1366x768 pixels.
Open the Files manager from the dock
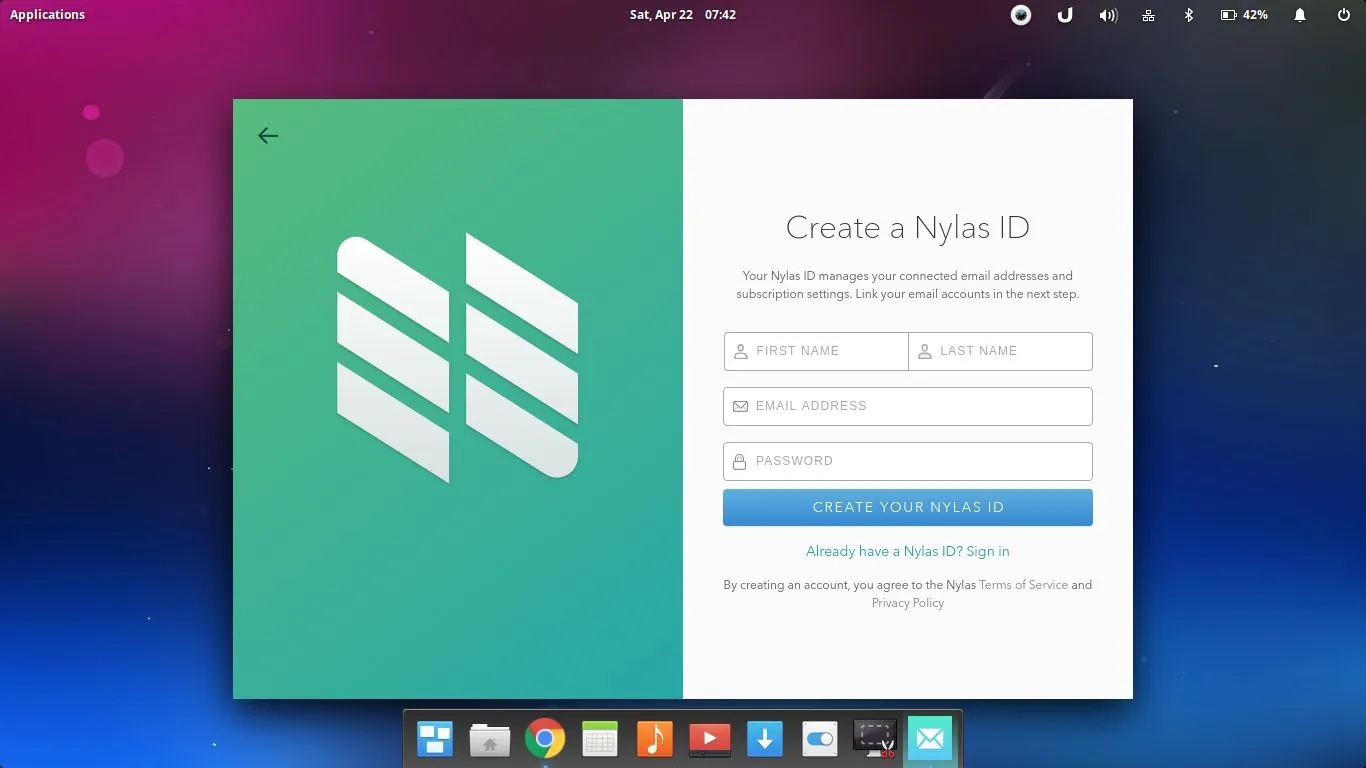pyautogui.click(x=489, y=739)
